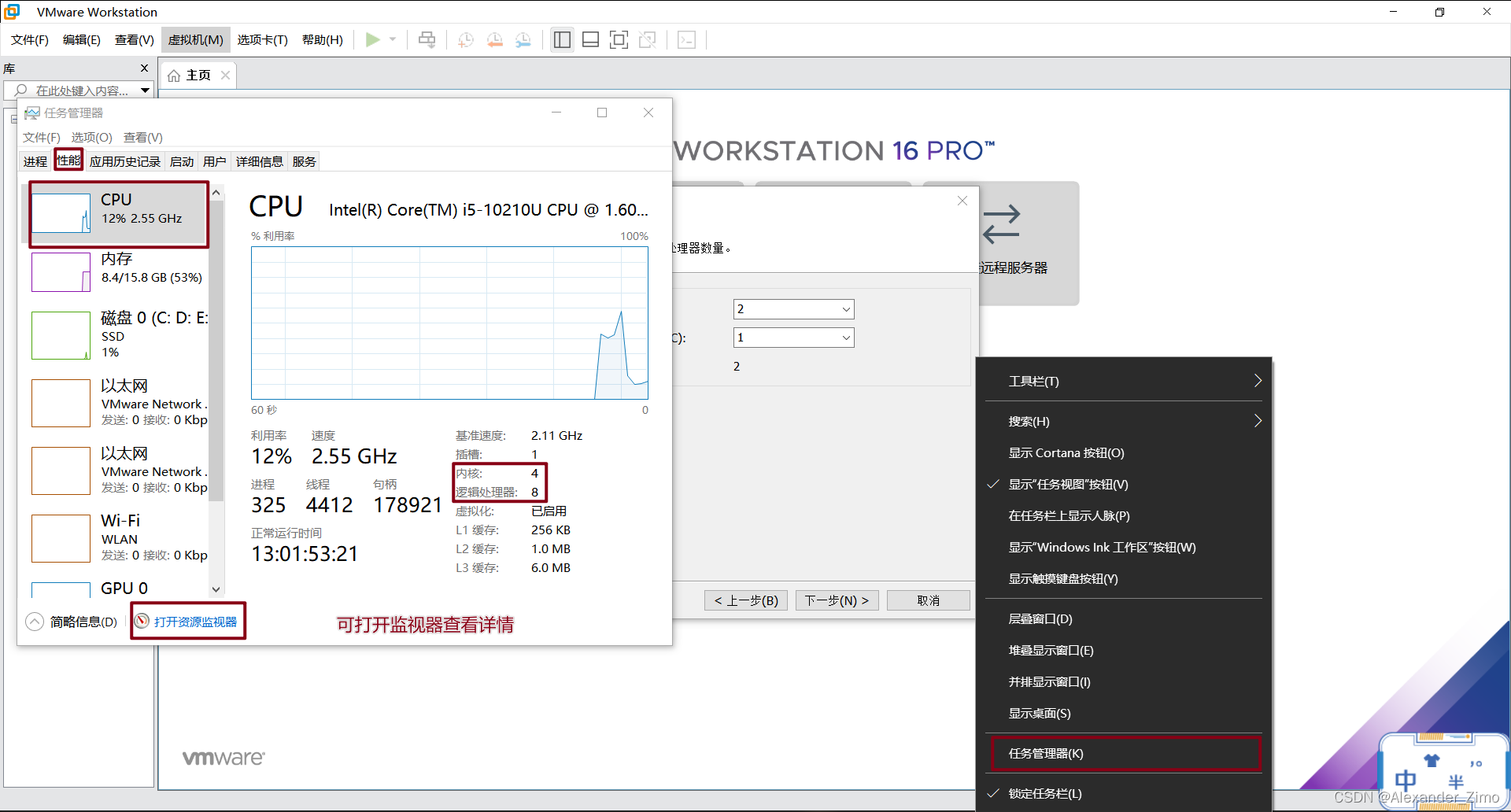Click the 上一步(B) back button
Viewport: 1511px width, 812px height.
(x=746, y=600)
